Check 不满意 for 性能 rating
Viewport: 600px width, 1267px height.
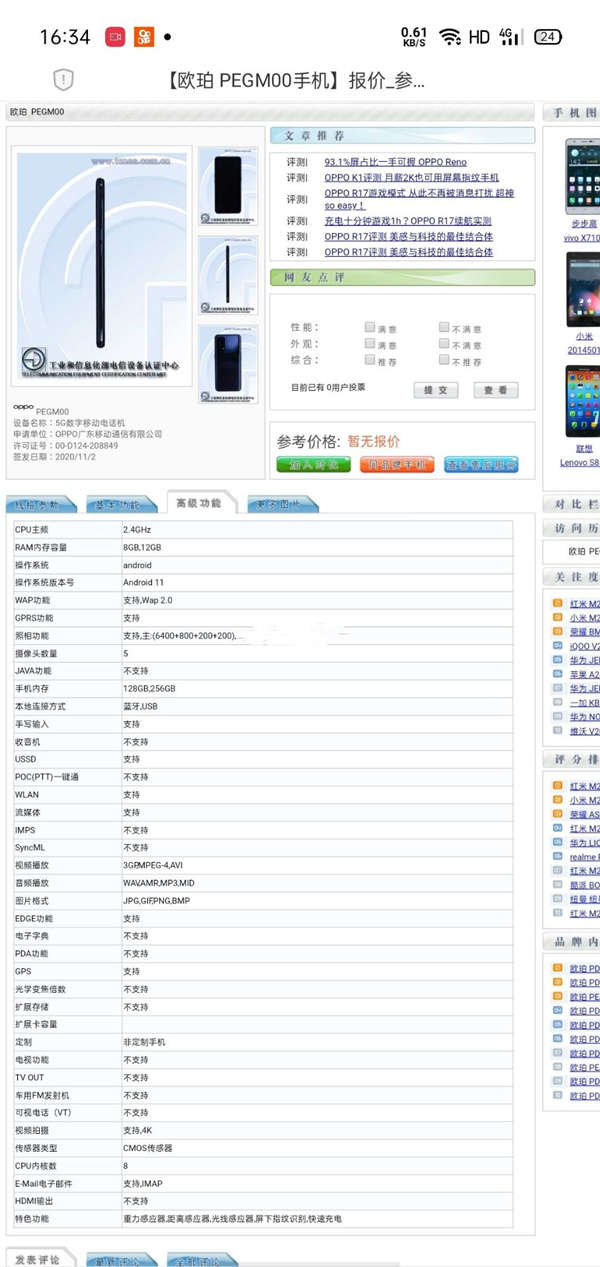[444, 327]
